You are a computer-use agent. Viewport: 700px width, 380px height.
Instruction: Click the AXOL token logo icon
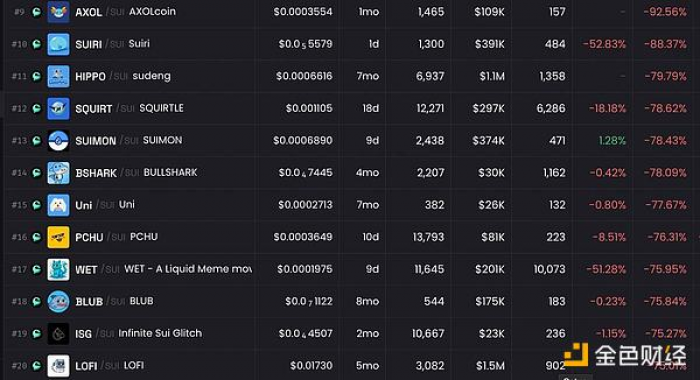click(58, 12)
